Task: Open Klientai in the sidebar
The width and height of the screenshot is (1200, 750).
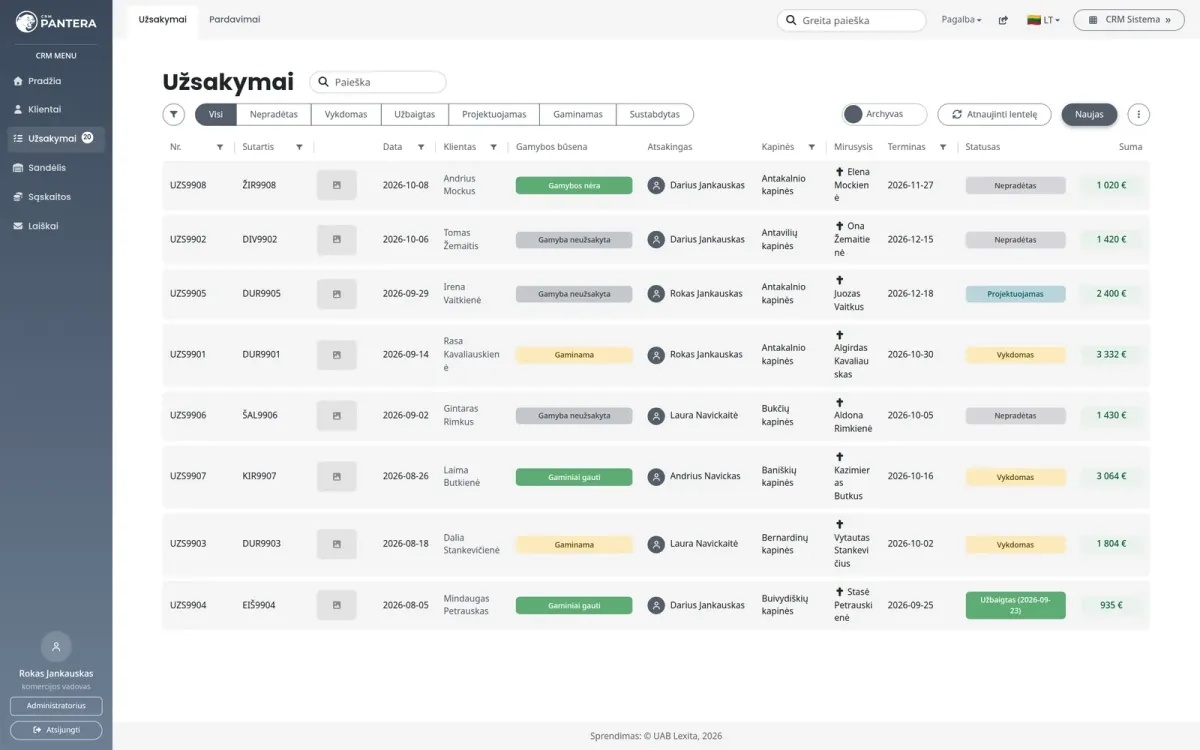Action: coord(56,109)
